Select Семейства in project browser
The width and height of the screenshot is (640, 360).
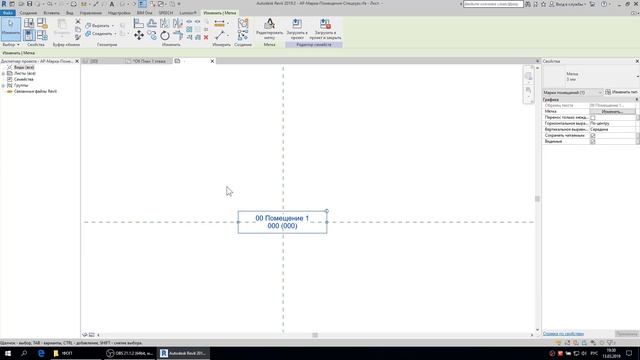click(24, 80)
